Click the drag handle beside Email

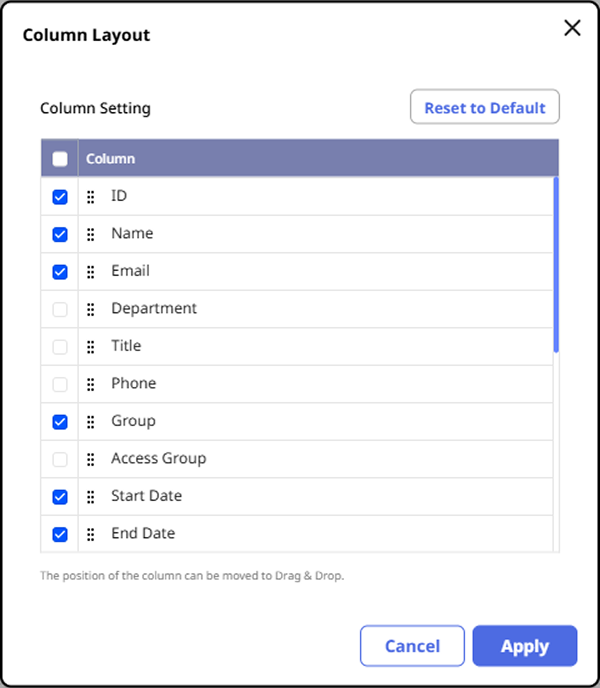coord(90,272)
